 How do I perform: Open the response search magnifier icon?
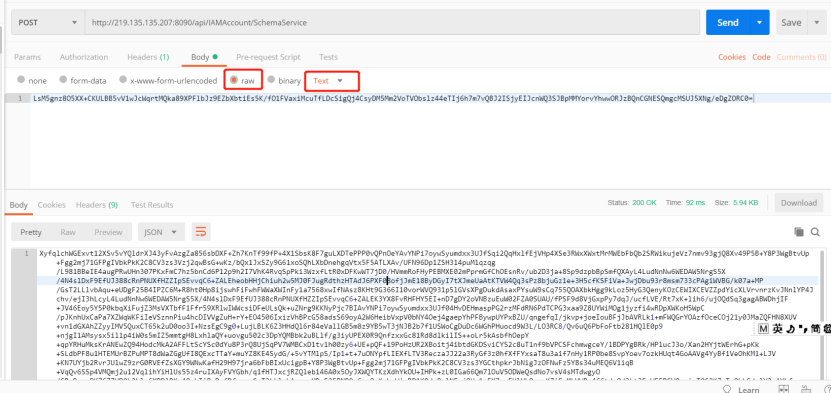pos(815,232)
